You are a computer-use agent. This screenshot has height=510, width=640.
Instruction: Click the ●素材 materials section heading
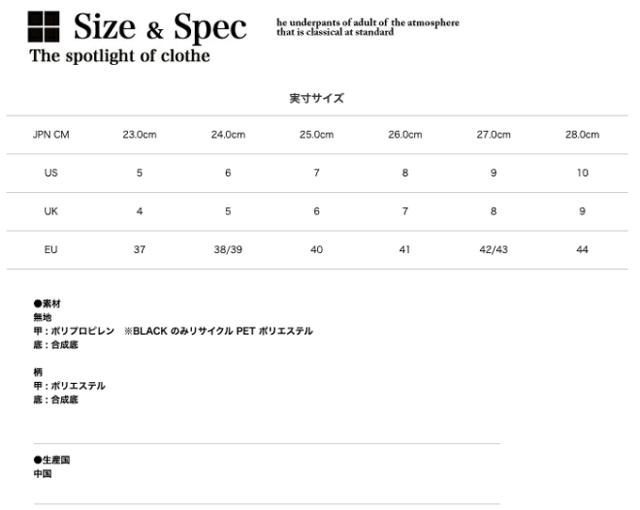pos(48,303)
